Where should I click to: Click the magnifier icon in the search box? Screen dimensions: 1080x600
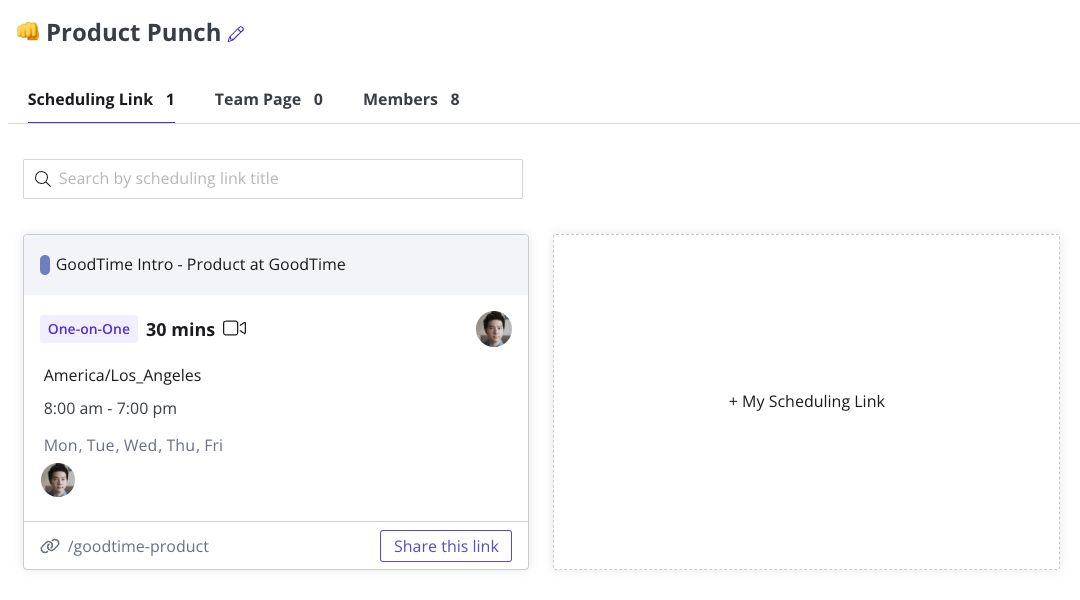(43, 179)
